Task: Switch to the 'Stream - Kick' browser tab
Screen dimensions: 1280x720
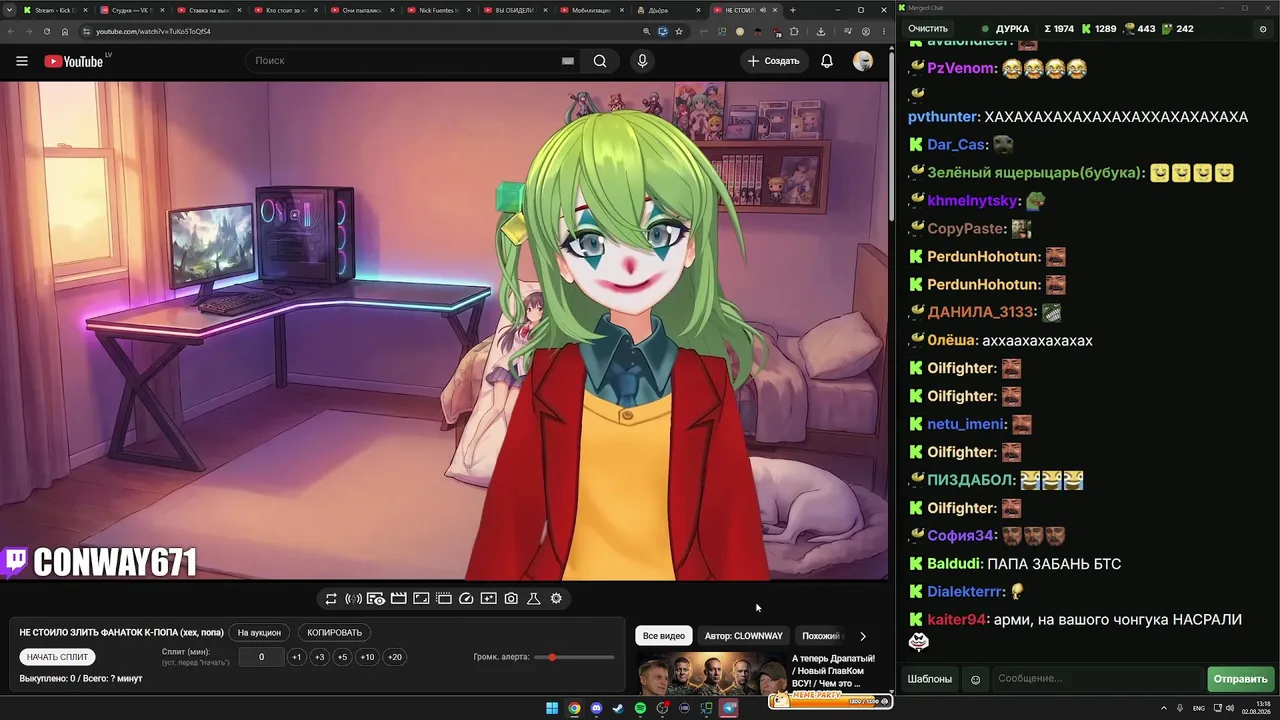Action: click(56, 10)
